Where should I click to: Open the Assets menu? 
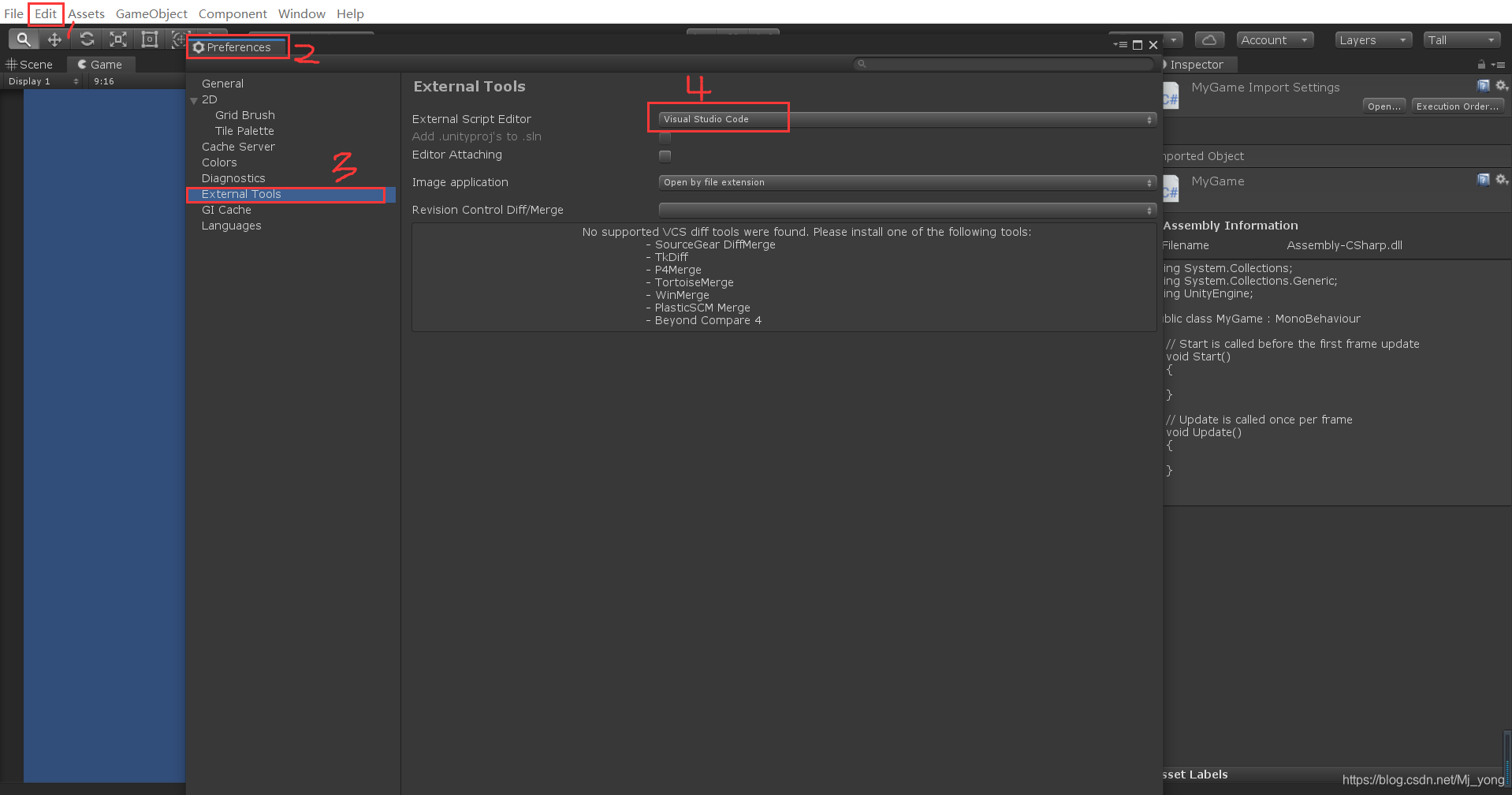pyautogui.click(x=86, y=13)
